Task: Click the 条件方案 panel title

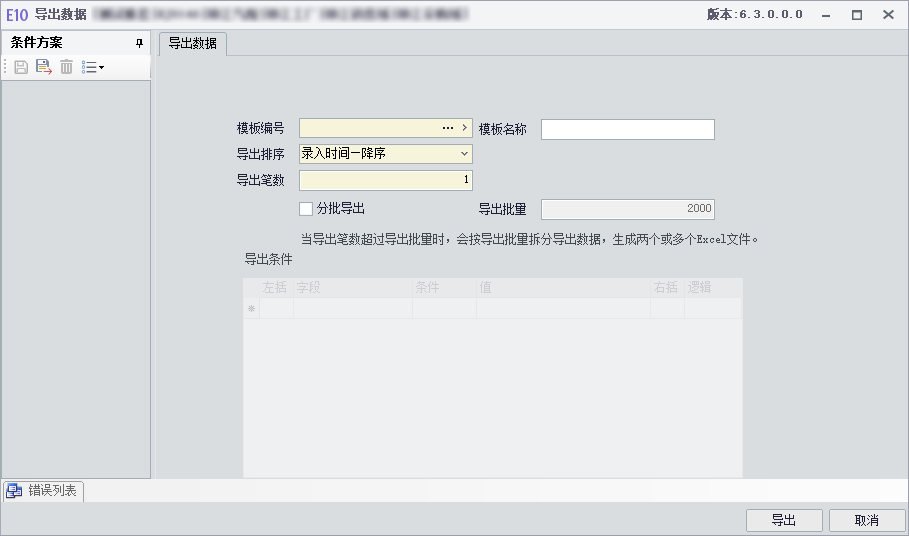Action: tap(37, 42)
